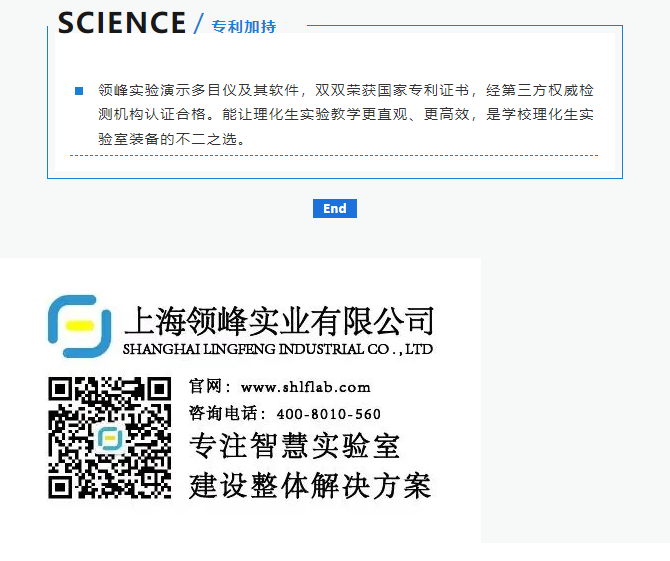Click the SHANGHAI LINGFENG INDUSTRIAL CO., LTD text
The height and width of the screenshot is (561, 670).
click(277, 350)
